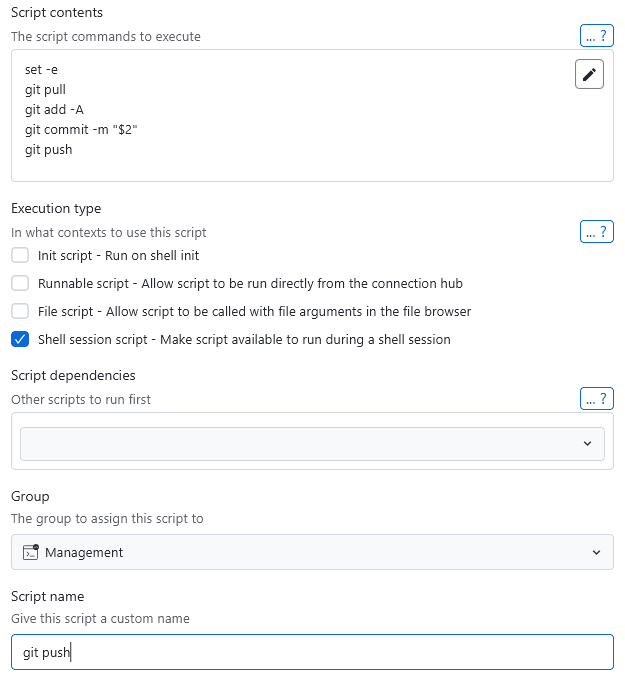This screenshot has width=625, height=680.
Task: Uncheck the Shell session script checkbox
Action: 20,339
